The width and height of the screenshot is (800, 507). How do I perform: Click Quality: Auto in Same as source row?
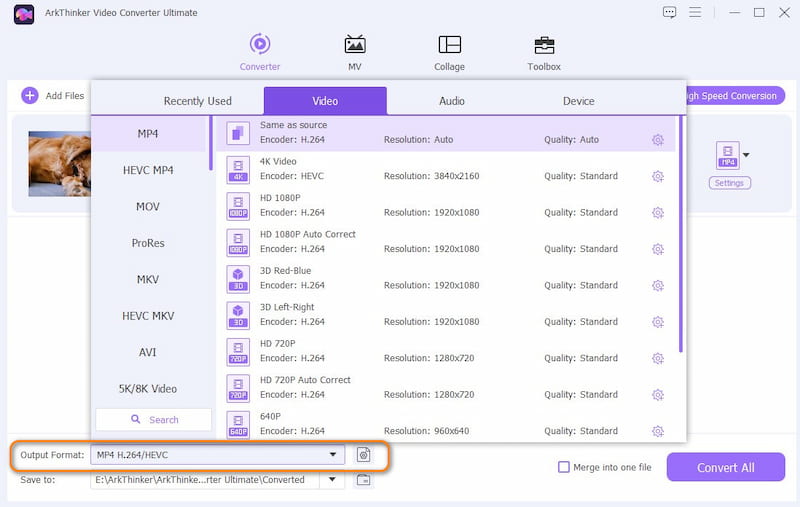571,140
